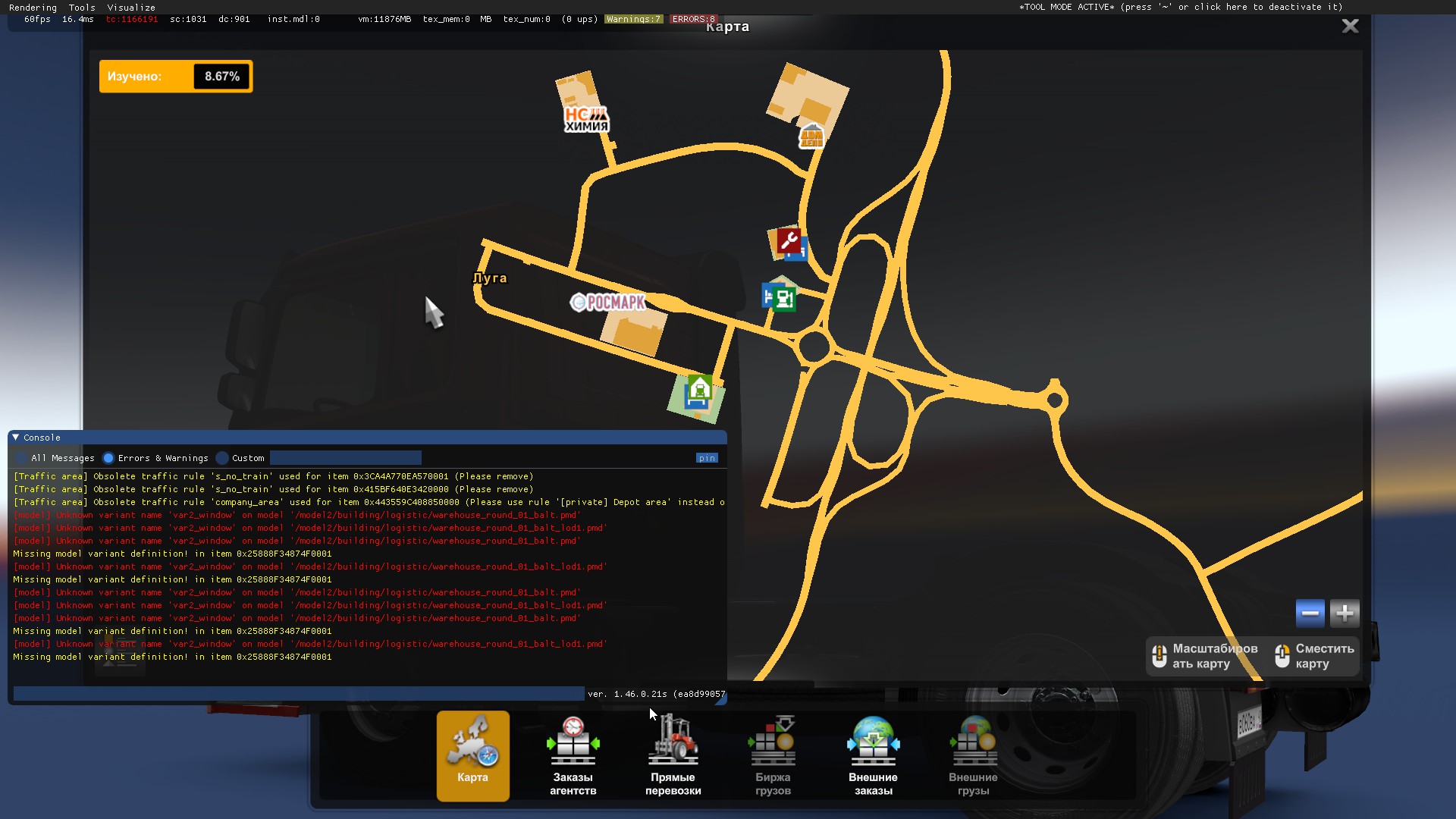Click the Луга city label
This screenshot has width=1456, height=819.
(x=490, y=278)
